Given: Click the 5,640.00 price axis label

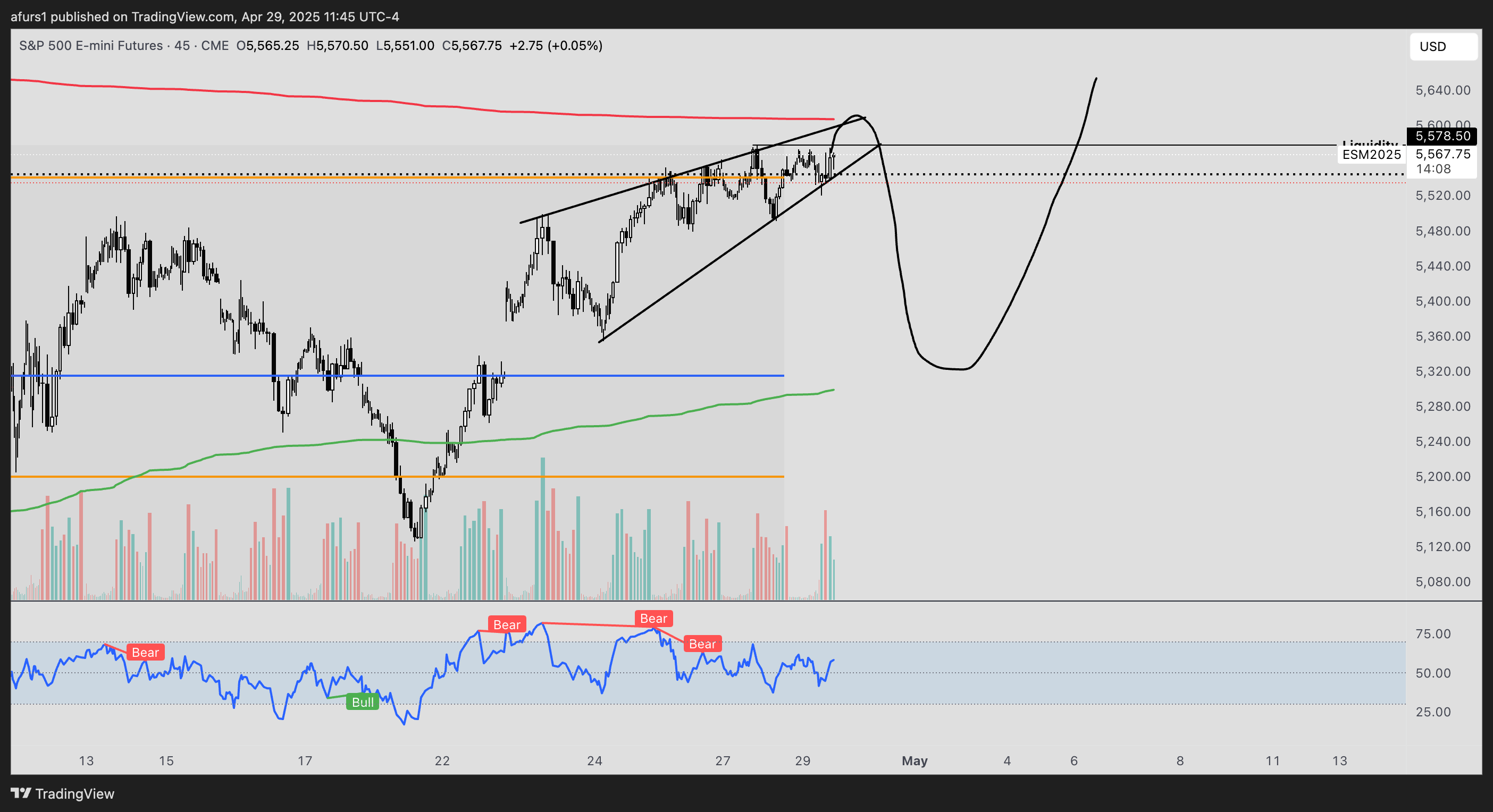Looking at the screenshot, I should (x=1442, y=90).
